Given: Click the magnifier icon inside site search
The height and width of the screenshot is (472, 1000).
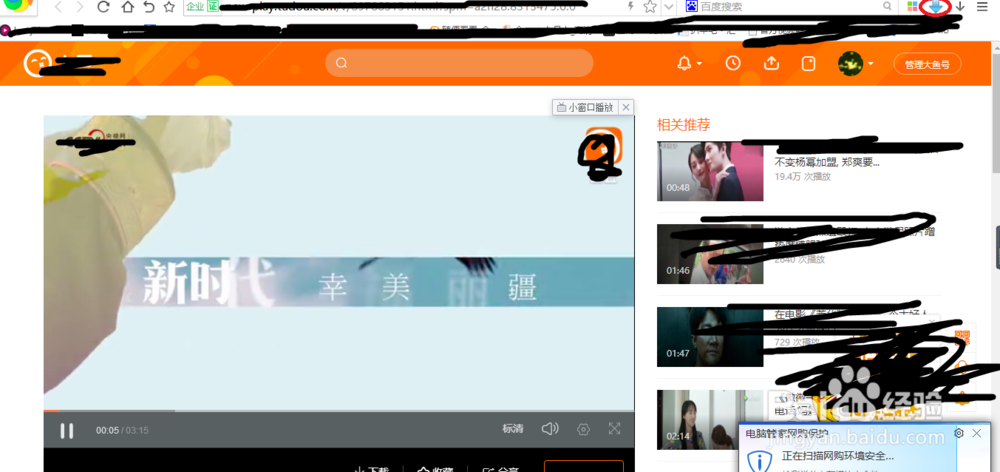Looking at the screenshot, I should [x=341, y=63].
